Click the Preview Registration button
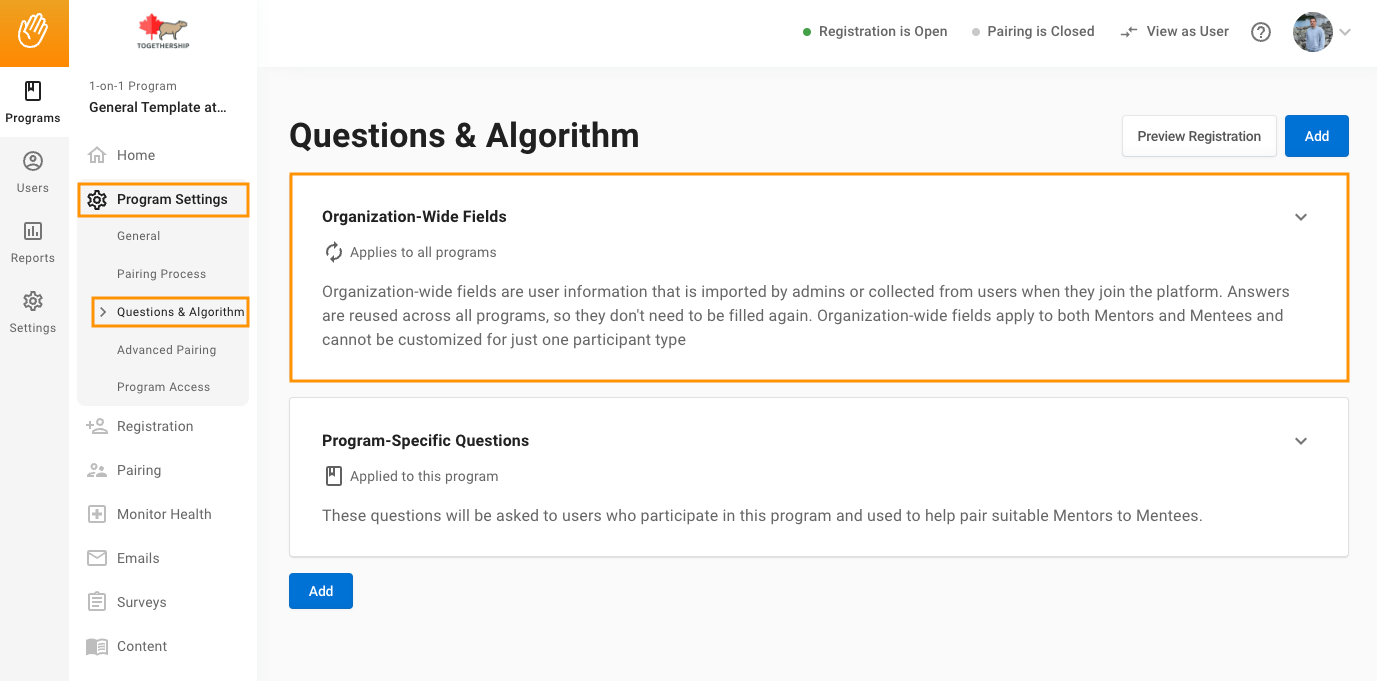The image size is (1377, 681). coord(1199,136)
